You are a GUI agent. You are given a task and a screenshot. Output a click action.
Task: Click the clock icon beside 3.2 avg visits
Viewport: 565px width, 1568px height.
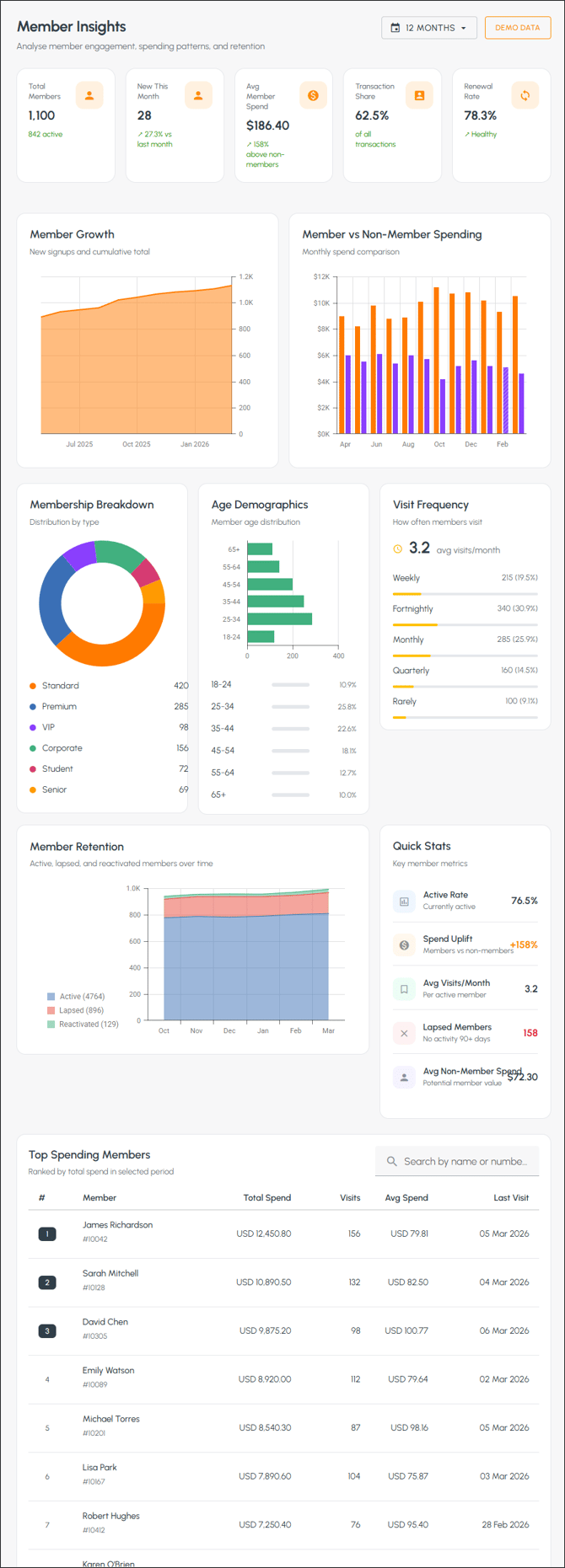click(398, 549)
